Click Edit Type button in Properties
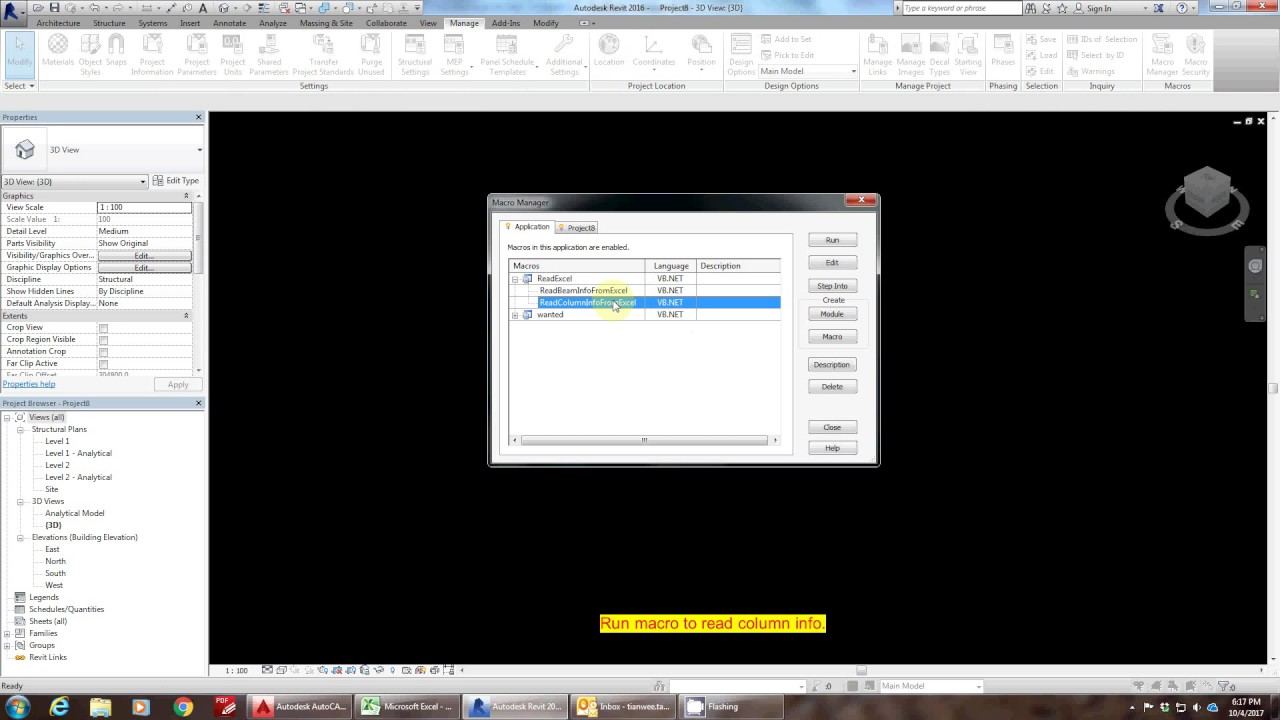The width and height of the screenshot is (1280, 720). point(176,181)
